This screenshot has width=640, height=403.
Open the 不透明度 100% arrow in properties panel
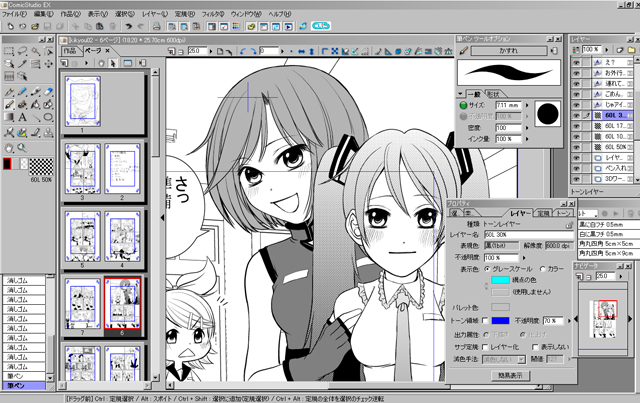[524, 258]
